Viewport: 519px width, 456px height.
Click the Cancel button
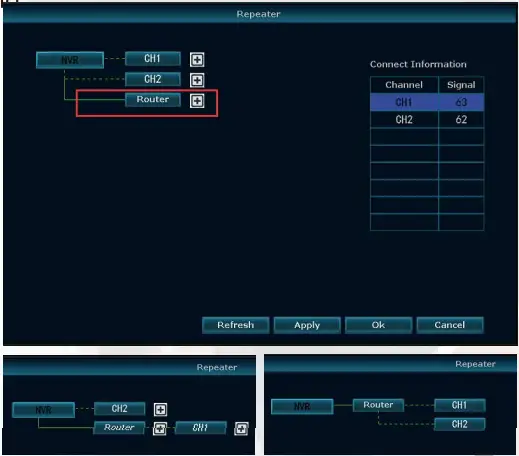(450, 325)
